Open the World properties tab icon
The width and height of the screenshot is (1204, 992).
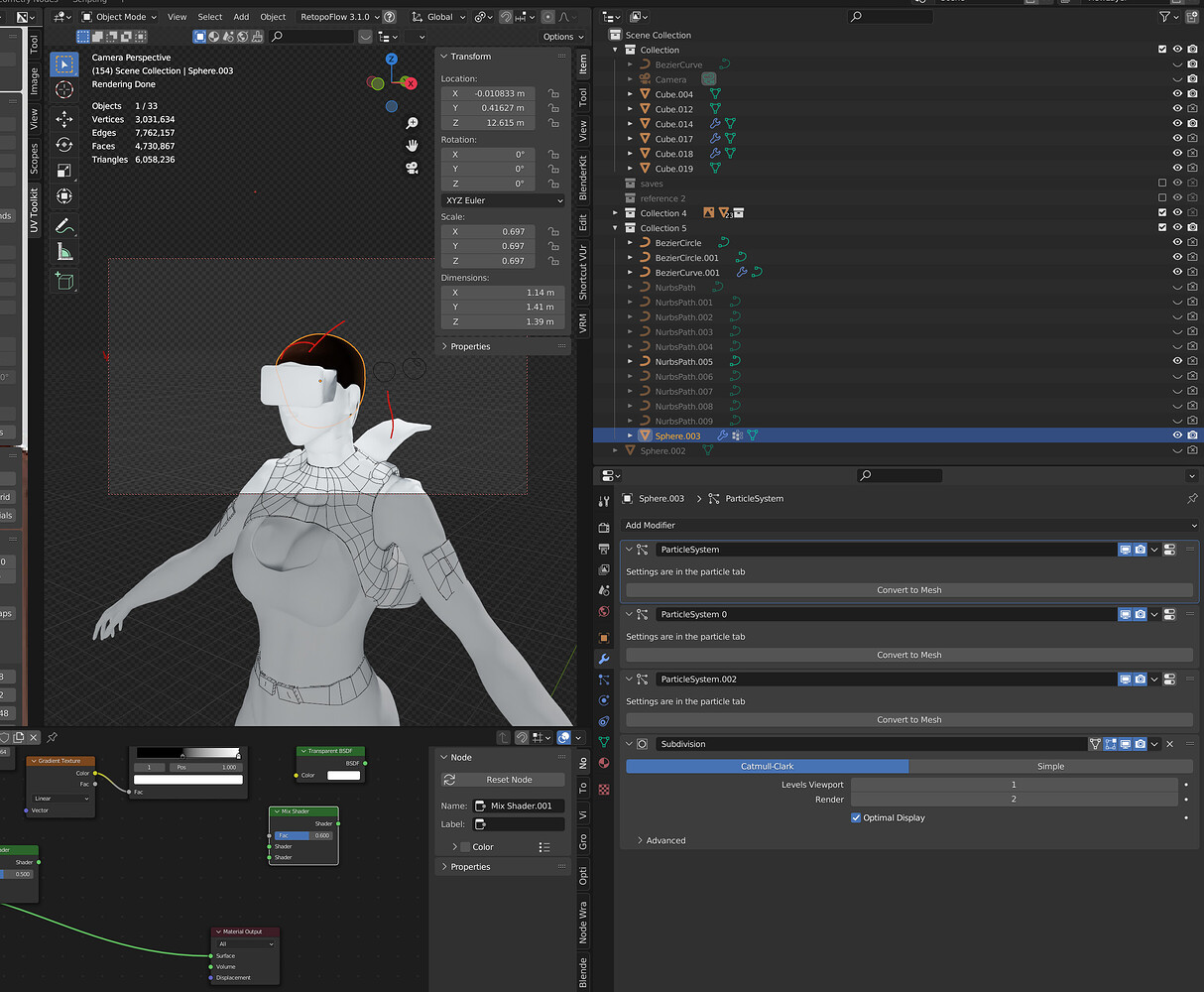(603, 611)
